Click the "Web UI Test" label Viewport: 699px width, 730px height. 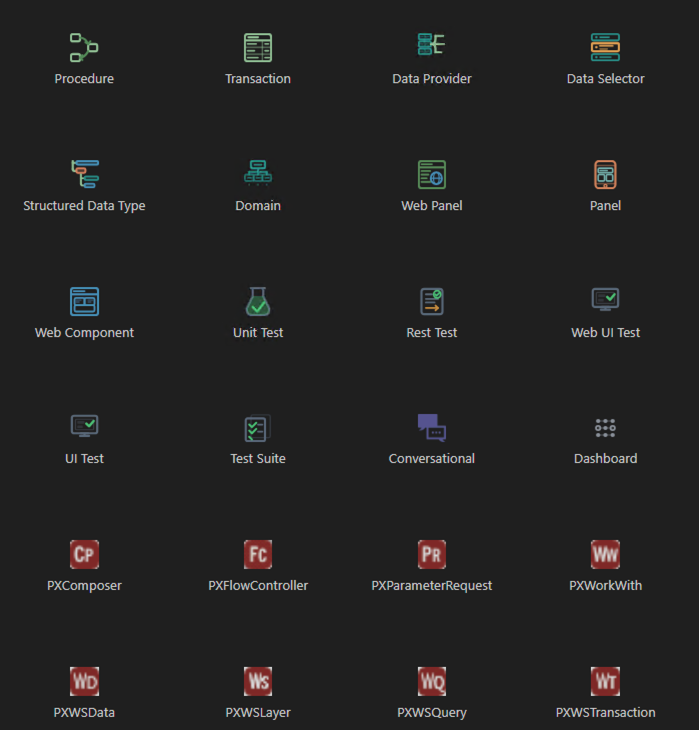point(605,333)
